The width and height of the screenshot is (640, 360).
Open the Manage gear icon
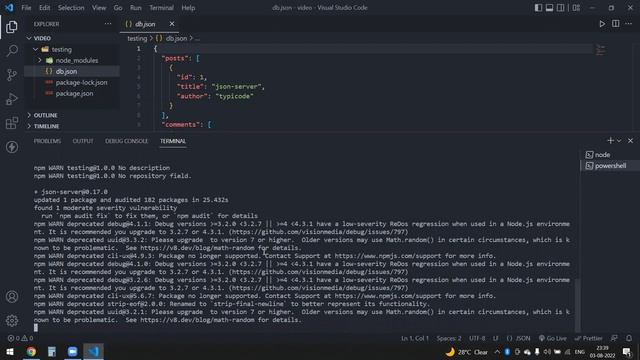tap(12, 320)
